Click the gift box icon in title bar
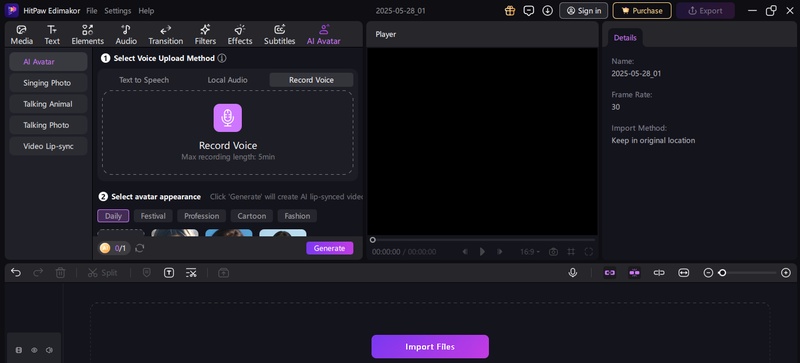Screen dimensions: 800x363 tap(510, 10)
